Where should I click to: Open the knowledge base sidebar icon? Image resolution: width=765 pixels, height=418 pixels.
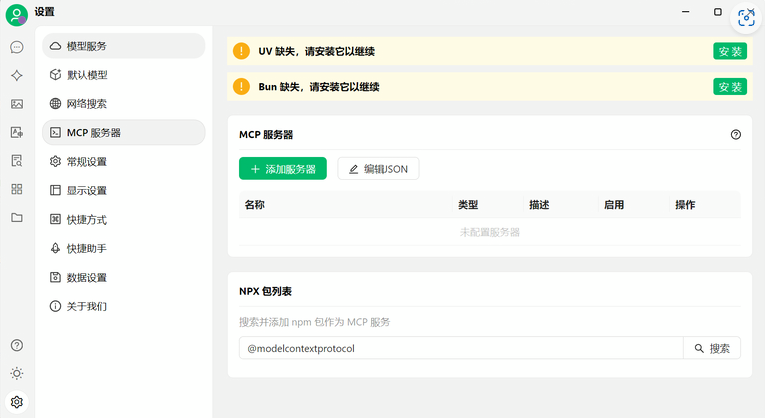(x=17, y=160)
